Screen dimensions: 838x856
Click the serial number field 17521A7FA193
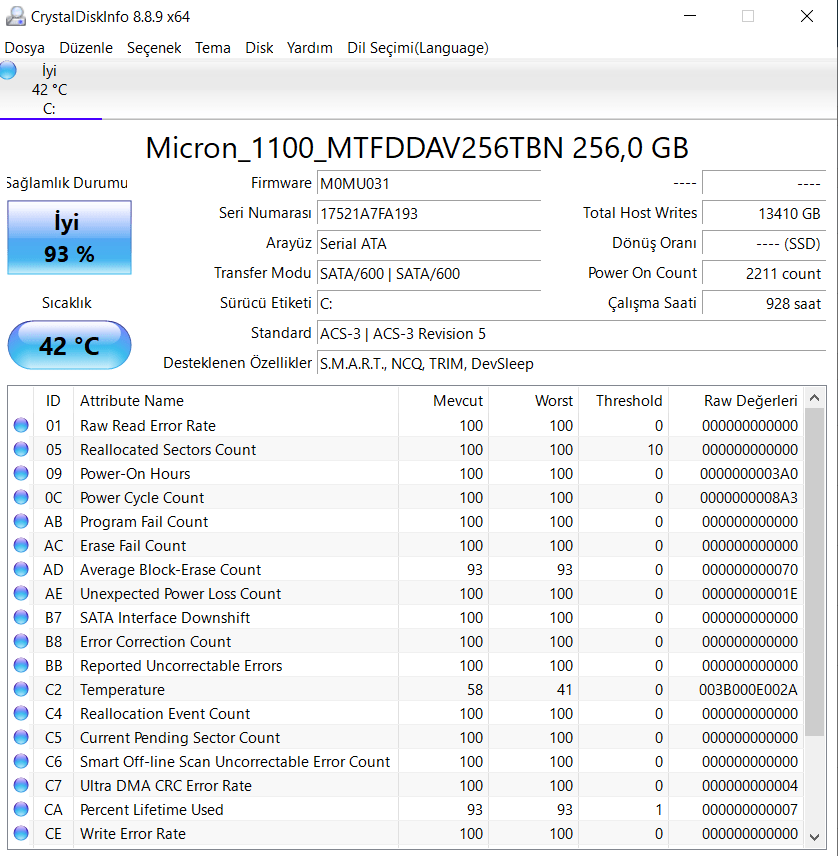tap(429, 213)
